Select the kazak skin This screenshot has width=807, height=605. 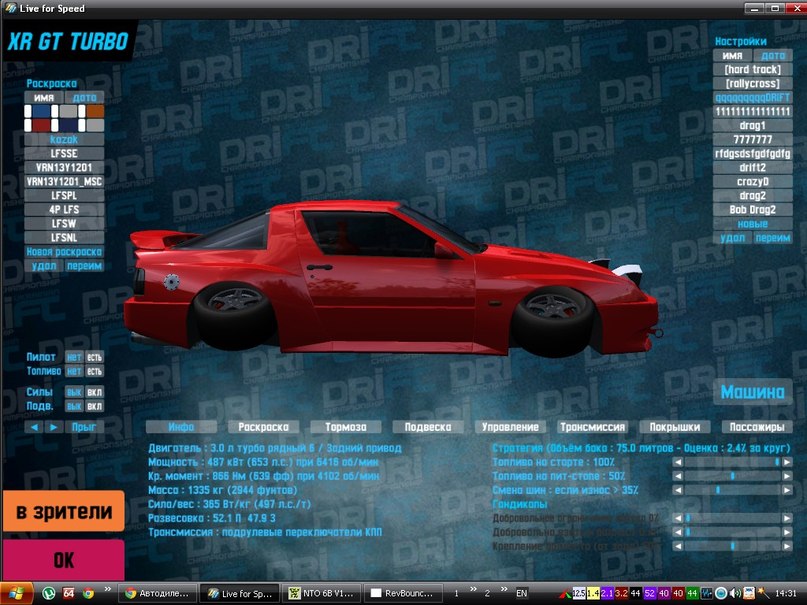[x=64, y=139]
